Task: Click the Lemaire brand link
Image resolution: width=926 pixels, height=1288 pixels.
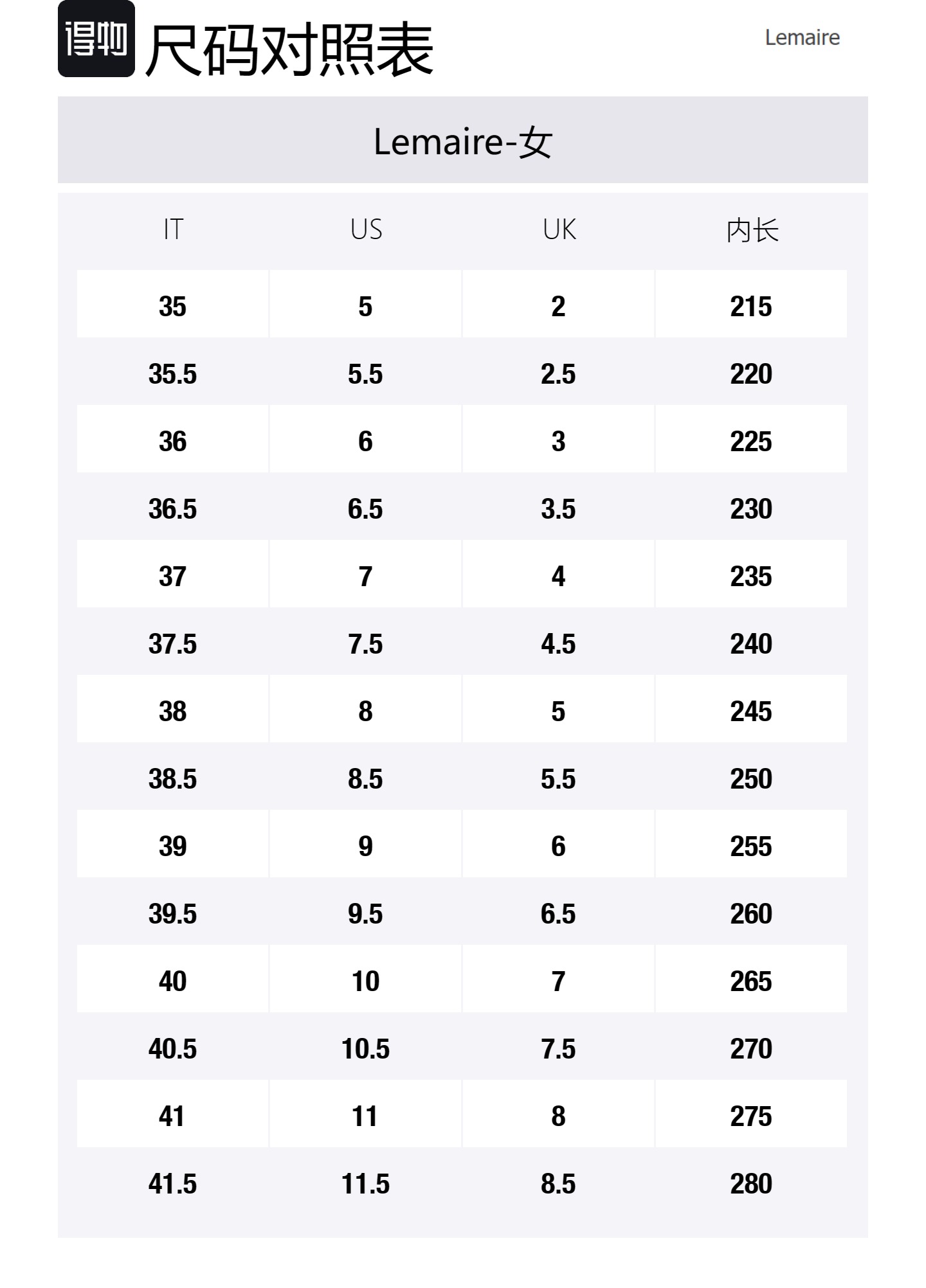Action: [802, 38]
